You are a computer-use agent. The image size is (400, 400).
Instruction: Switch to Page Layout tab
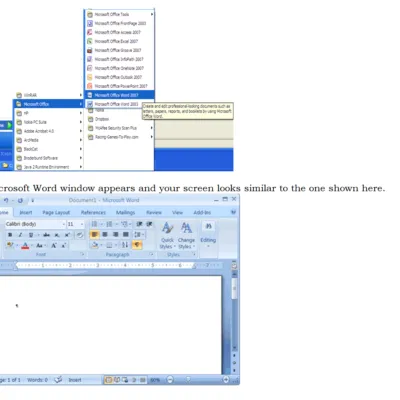click(x=56, y=213)
